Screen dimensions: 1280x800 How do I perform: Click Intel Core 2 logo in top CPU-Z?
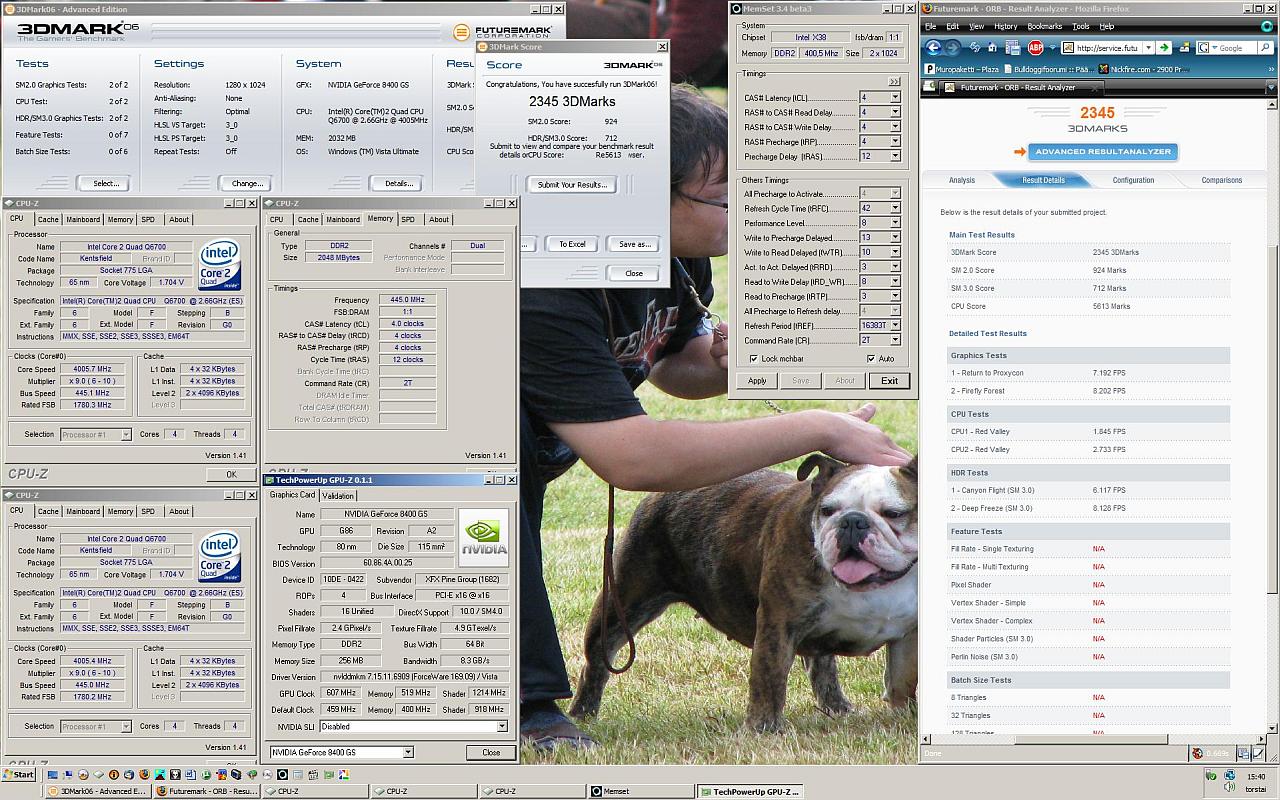point(219,262)
